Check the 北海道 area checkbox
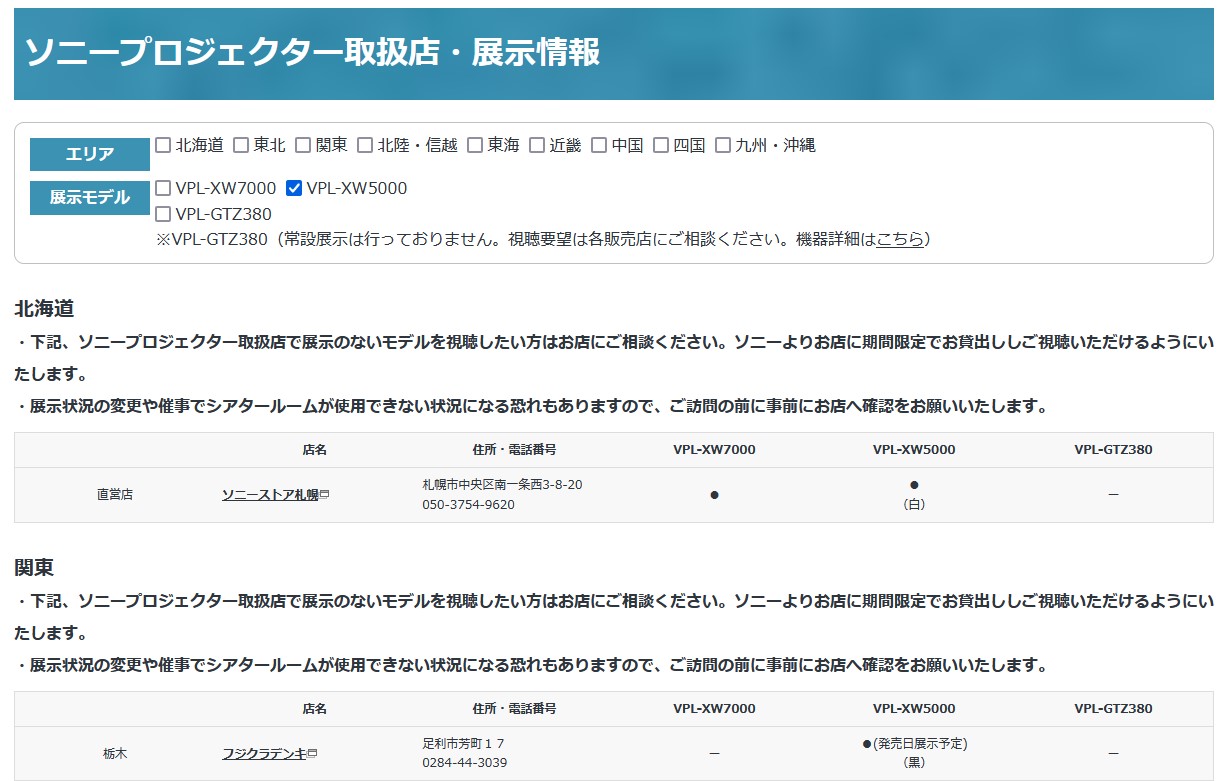Screen dimensions: 1226x781 click(x=163, y=146)
